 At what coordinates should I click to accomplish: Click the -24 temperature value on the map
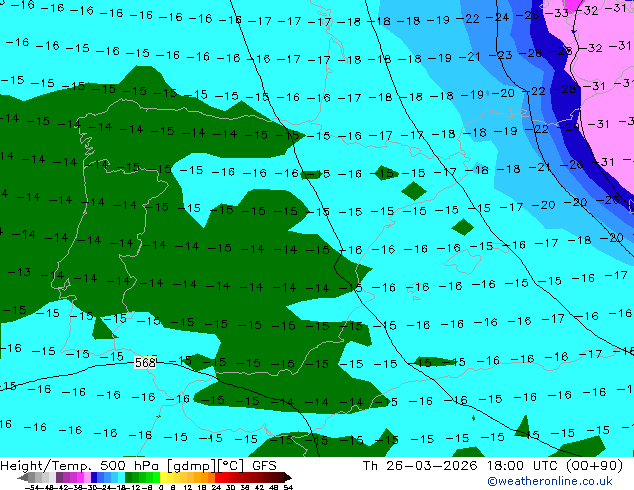[497, 17]
